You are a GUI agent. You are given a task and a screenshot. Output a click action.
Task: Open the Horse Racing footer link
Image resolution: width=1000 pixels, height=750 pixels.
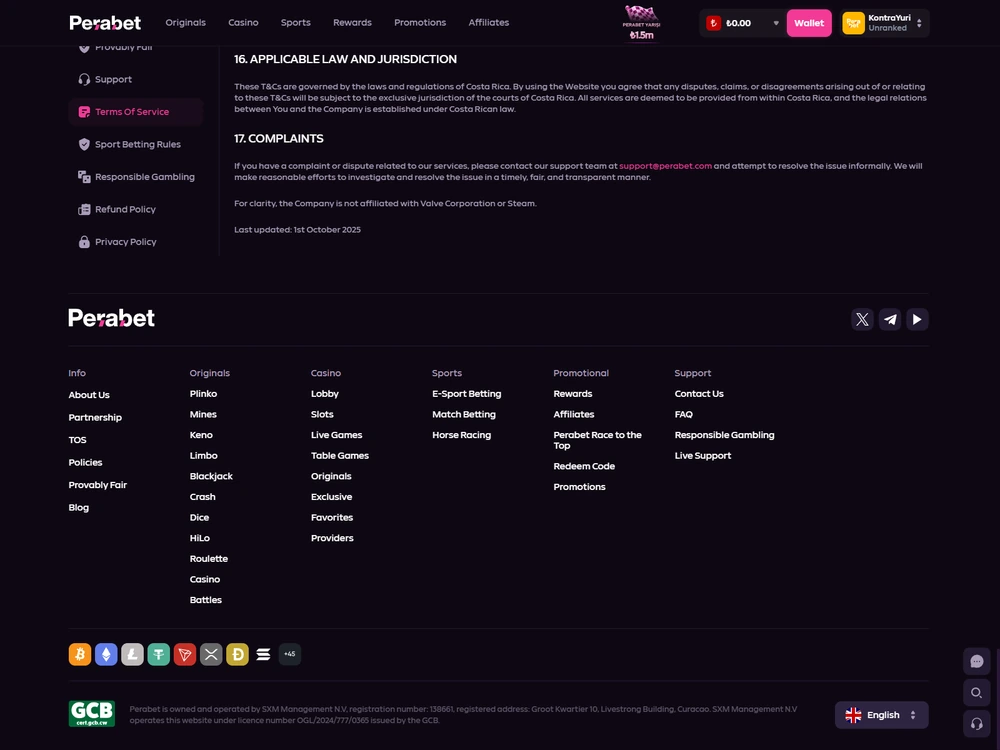[x=462, y=435]
